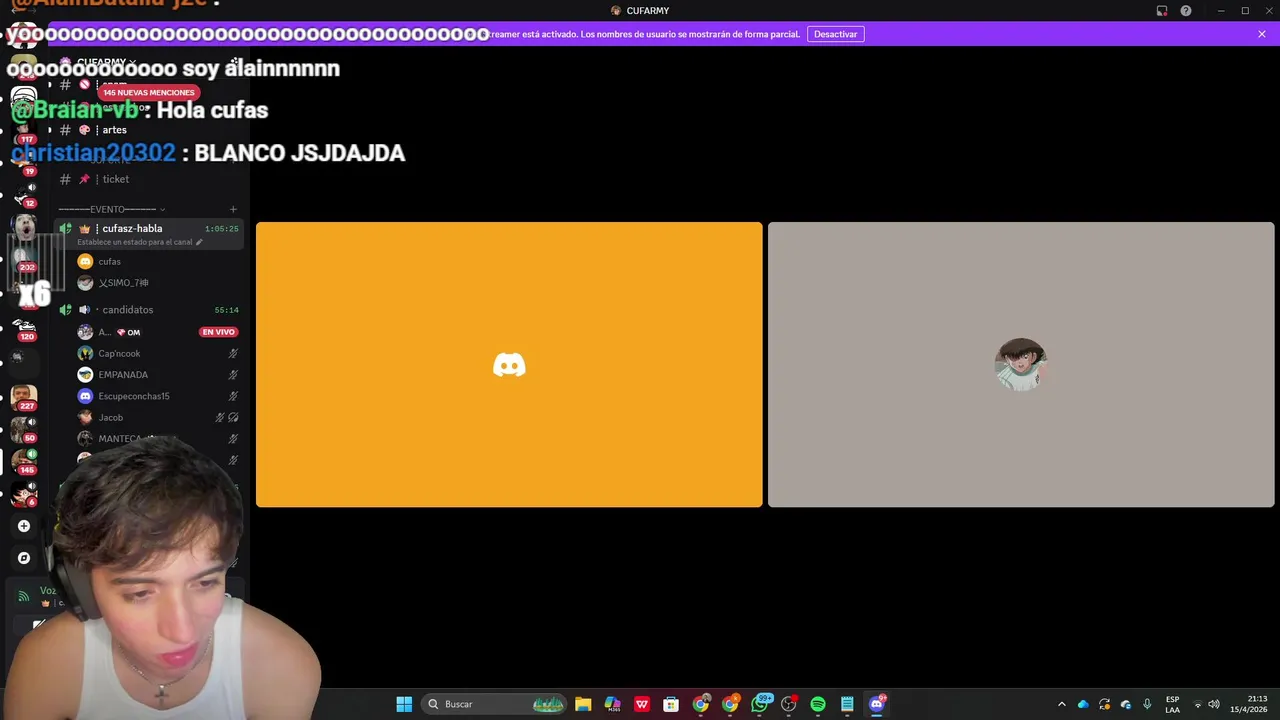Collapse the EVENTO channel category
Screen dimensions: 1280x720
(x=111, y=209)
